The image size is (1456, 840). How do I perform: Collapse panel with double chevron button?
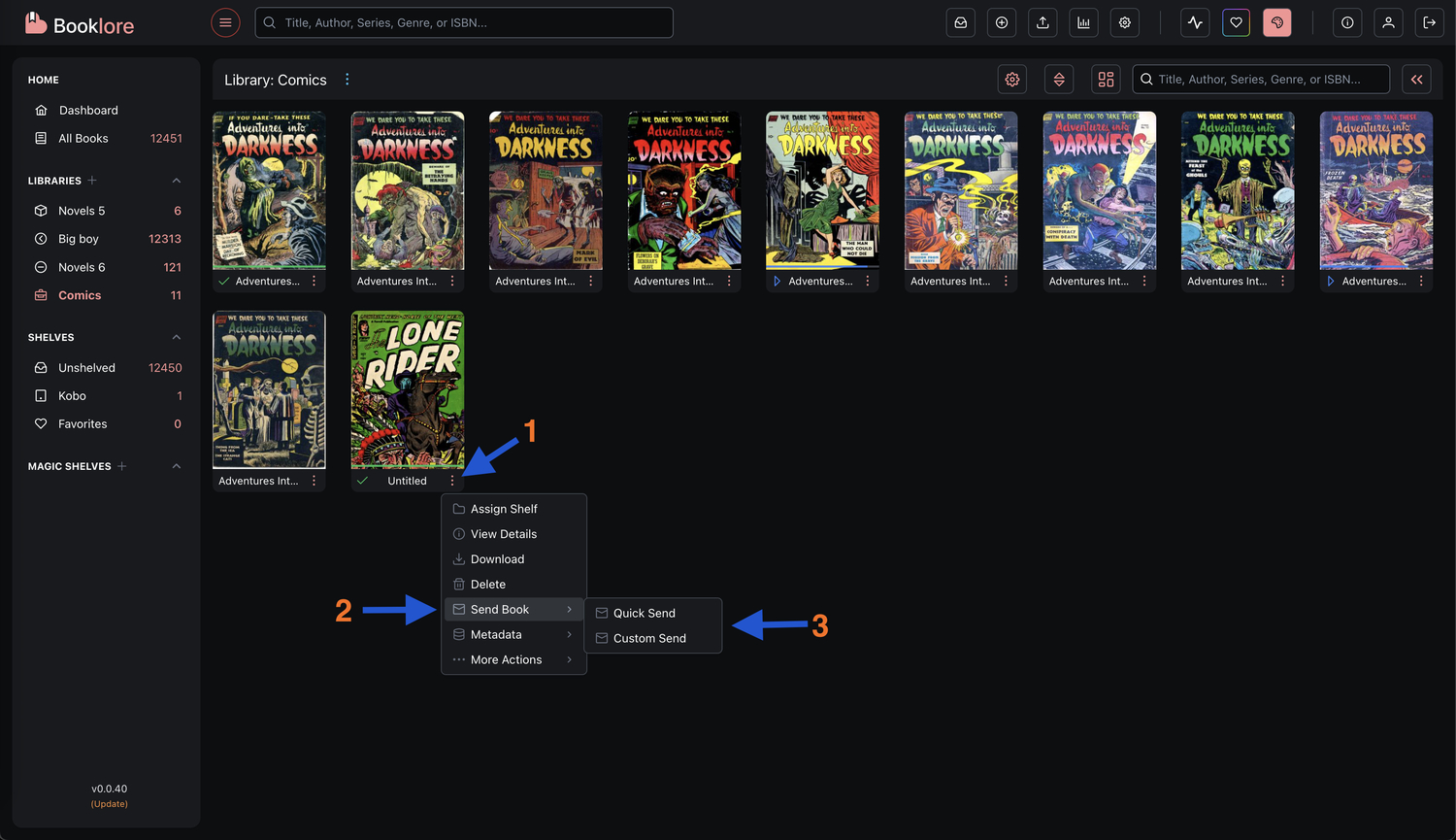pos(1416,80)
